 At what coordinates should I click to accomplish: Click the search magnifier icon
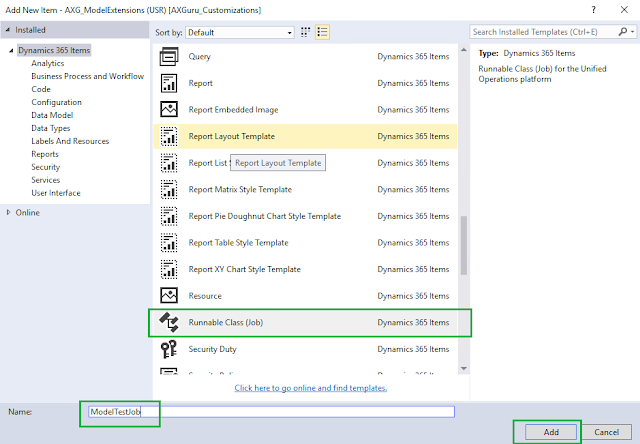point(622,31)
